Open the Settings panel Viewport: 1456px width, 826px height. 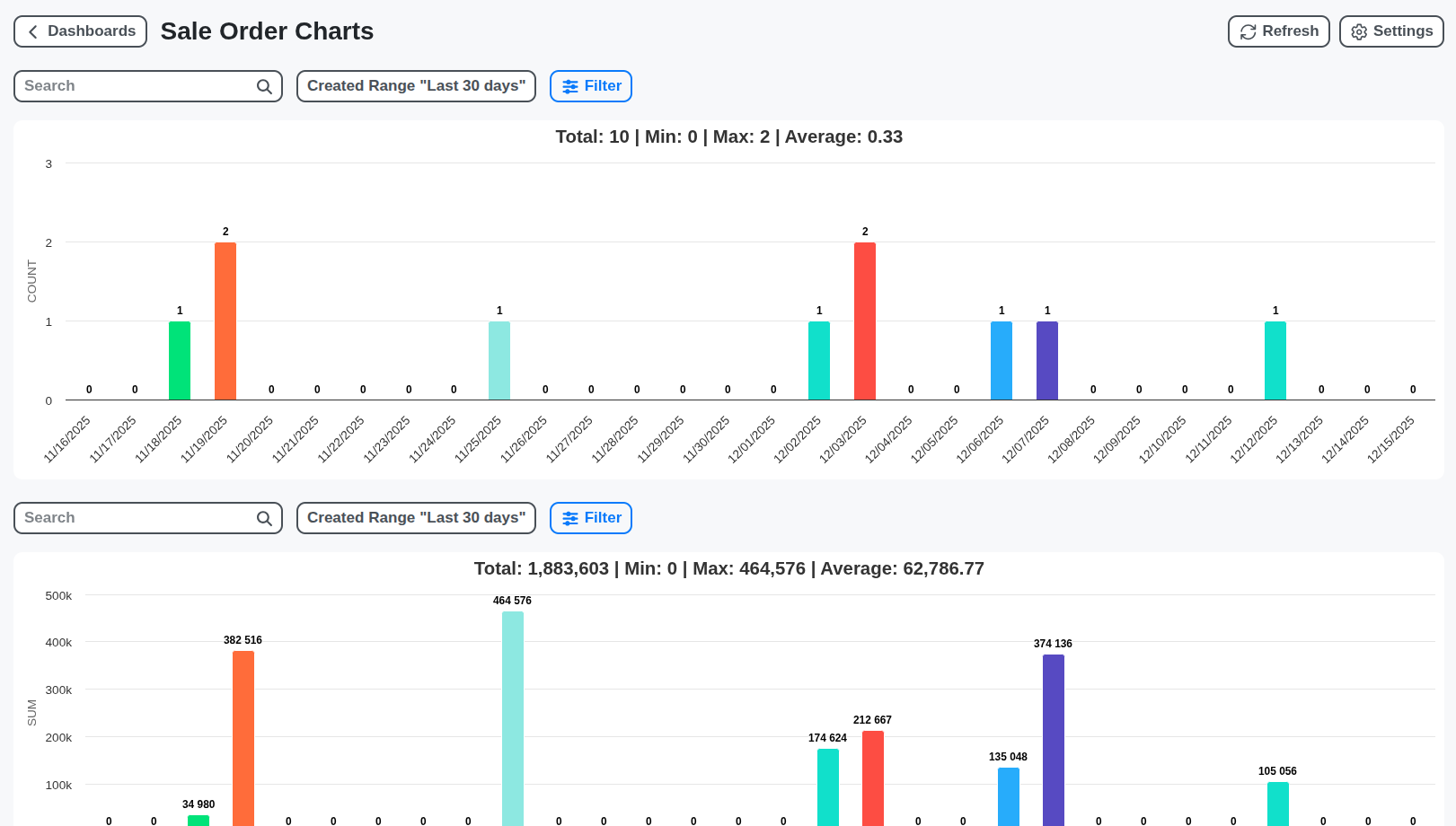point(1391,31)
